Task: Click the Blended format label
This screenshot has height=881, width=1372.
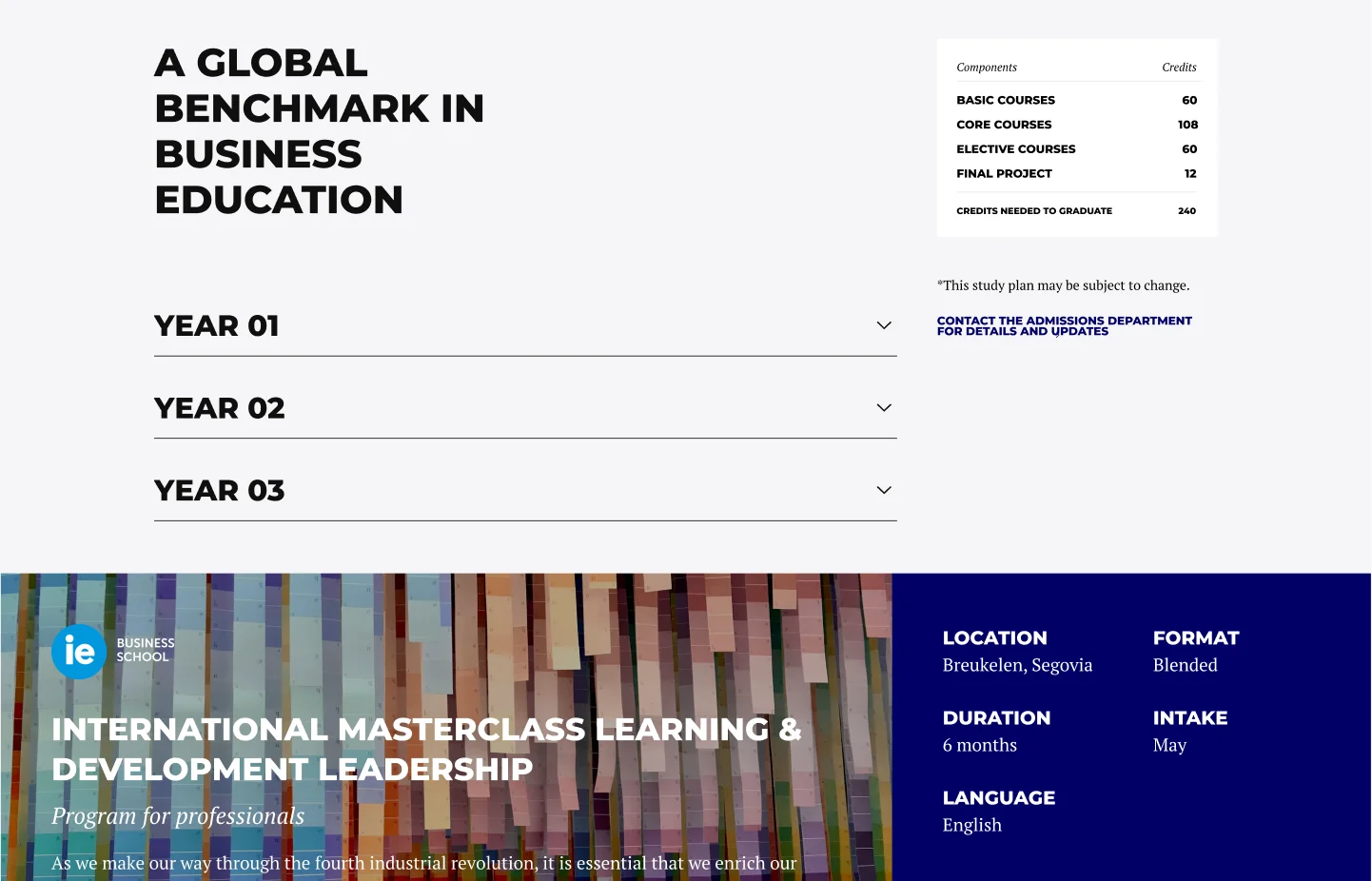Action: (1185, 664)
